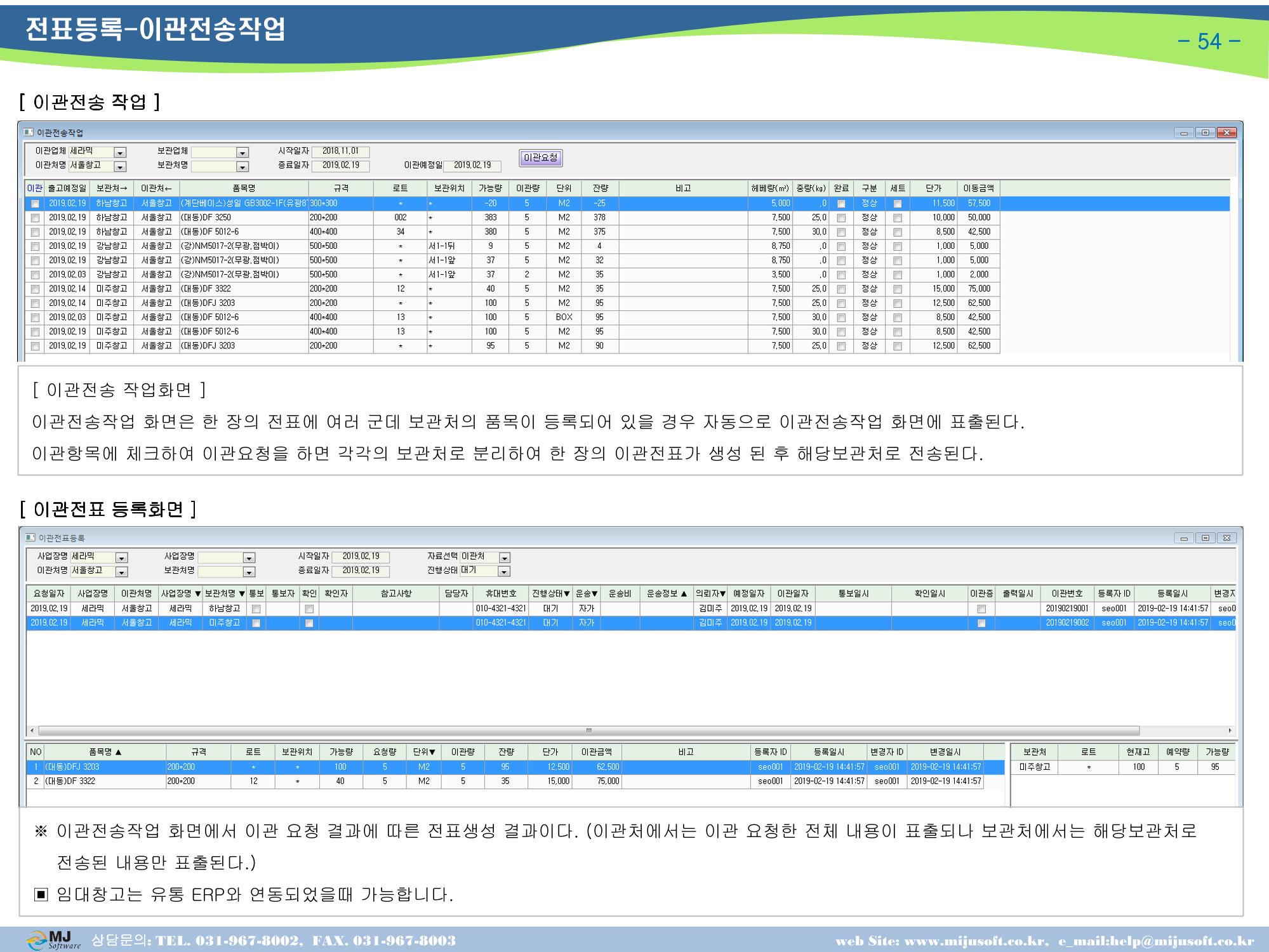The image size is (1269, 952).
Task: Sort by 운송정보 ▲ column header
Action: click(667, 593)
